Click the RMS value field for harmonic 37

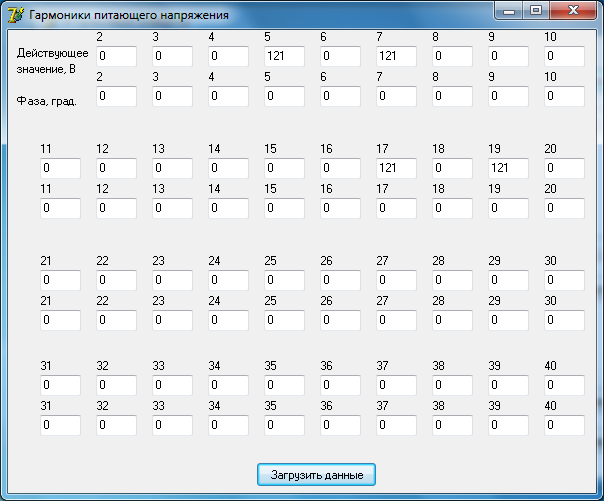396,385
